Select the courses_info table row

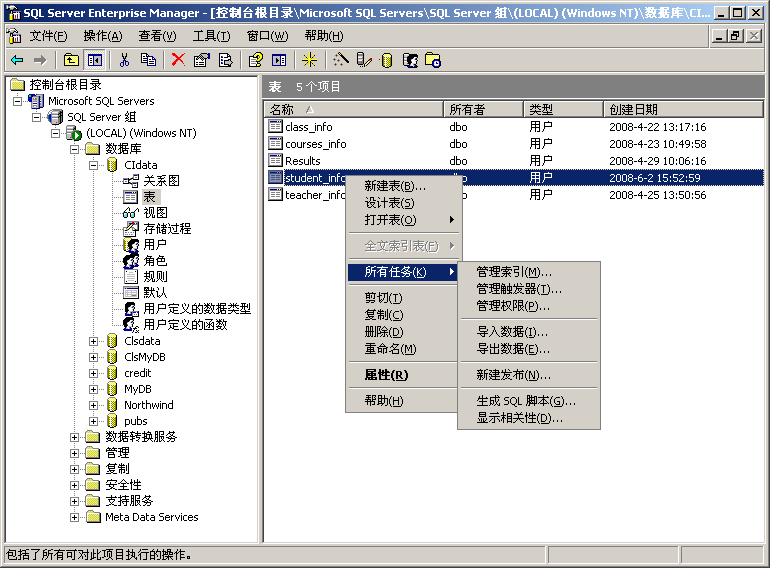point(515,144)
